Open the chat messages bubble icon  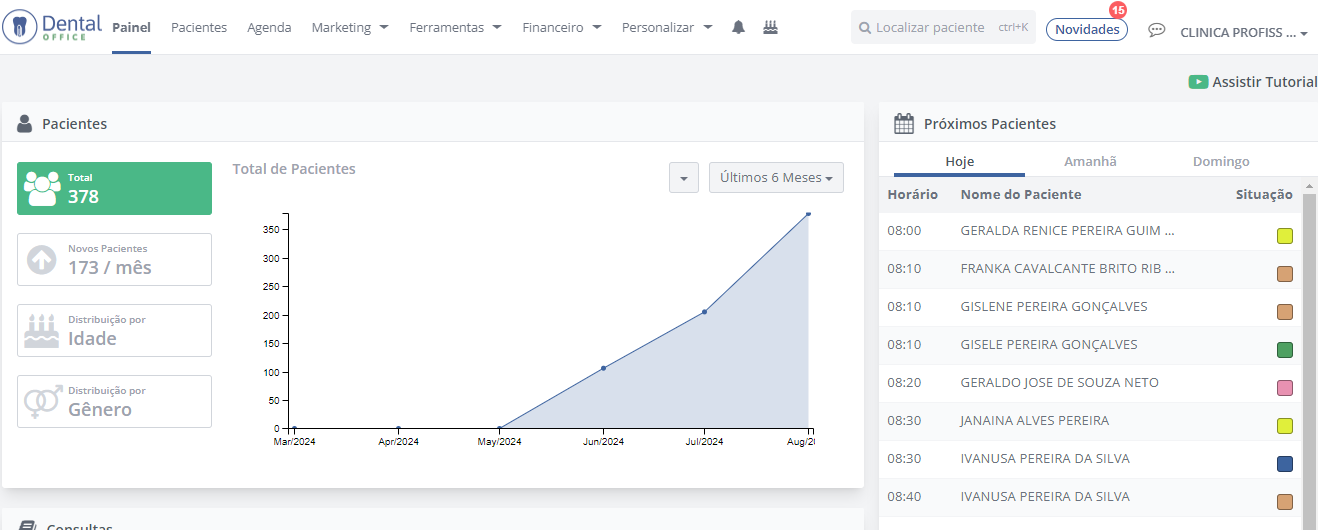[1156, 31]
